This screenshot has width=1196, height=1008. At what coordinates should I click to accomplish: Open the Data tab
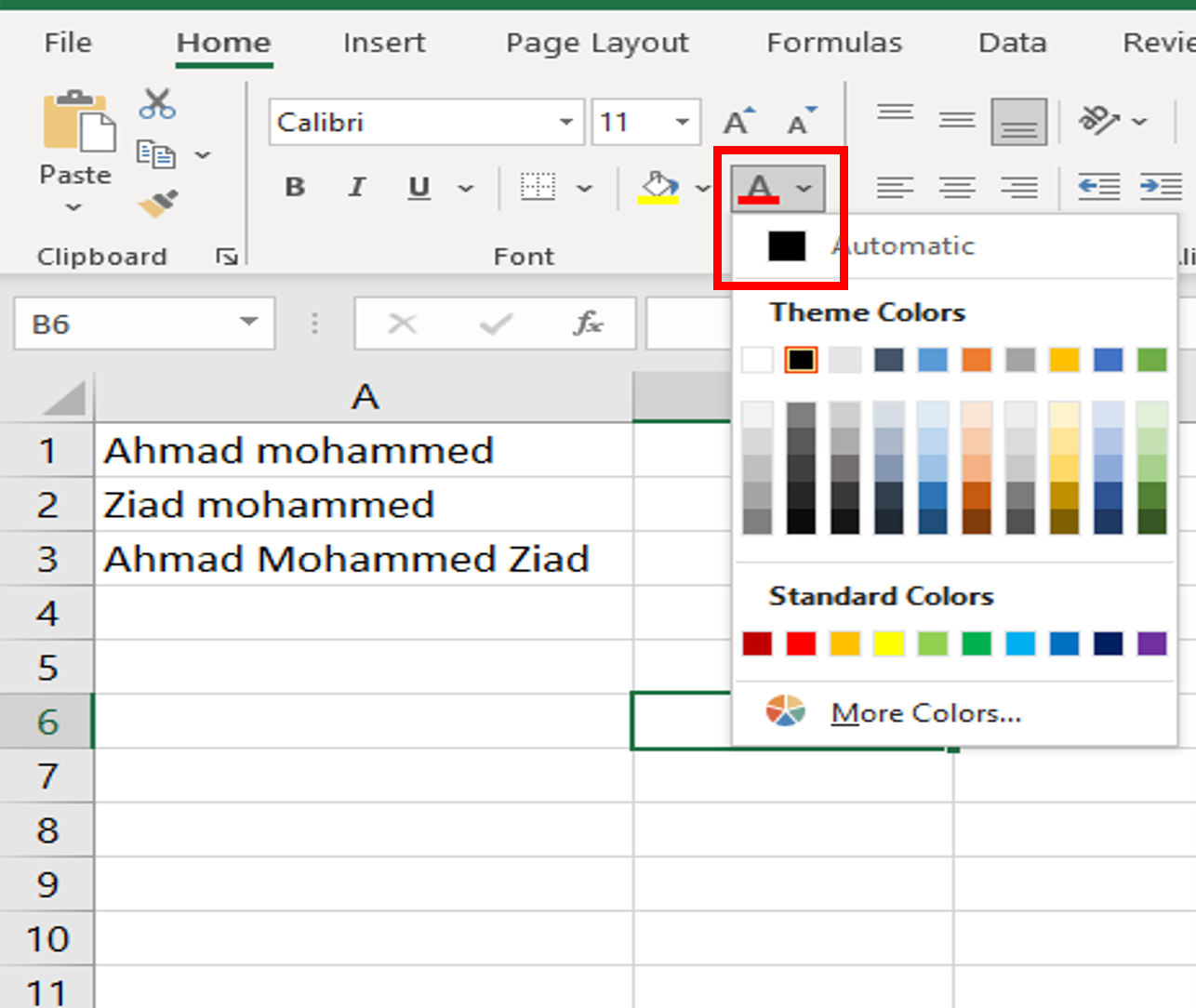click(x=1013, y=43)
